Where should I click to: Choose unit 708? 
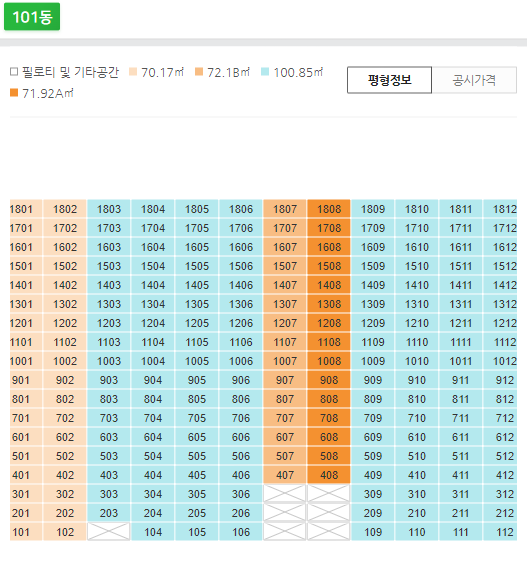click(x=329, y=418)
